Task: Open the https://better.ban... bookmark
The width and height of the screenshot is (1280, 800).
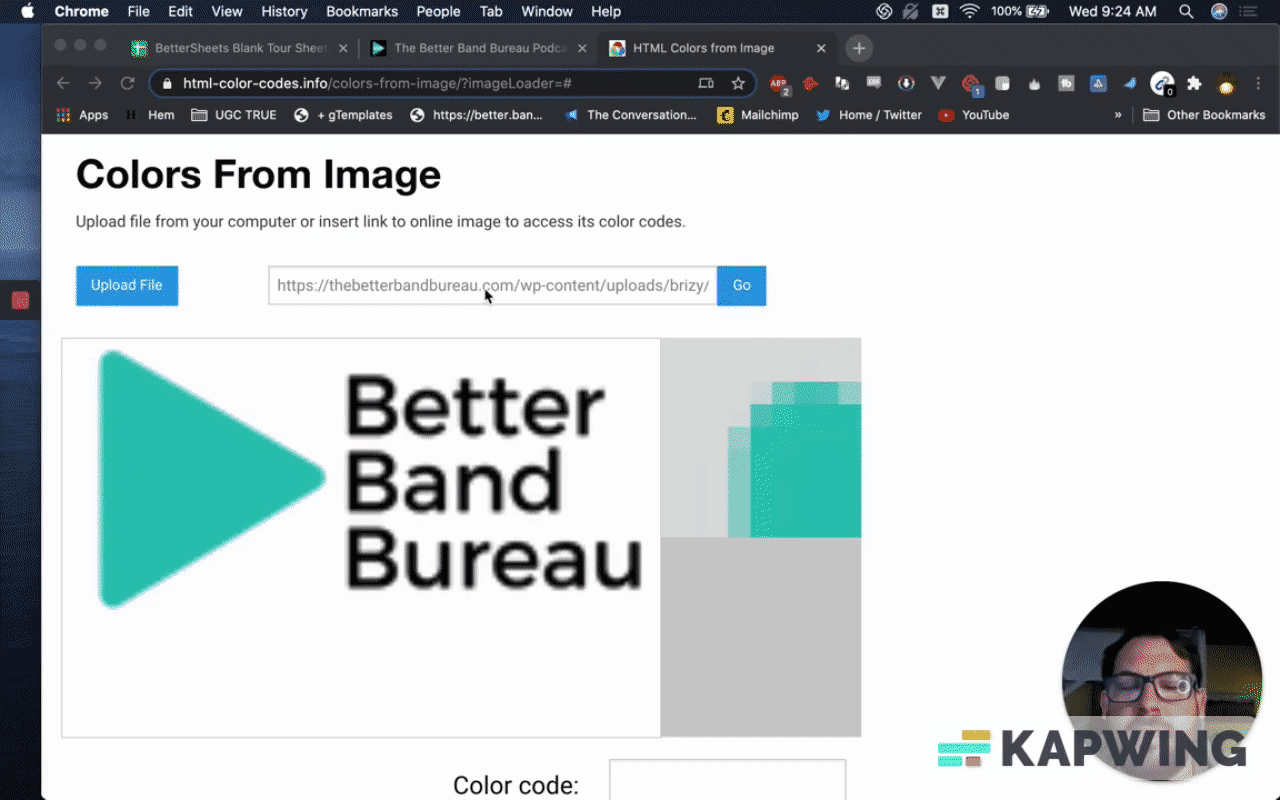Action: tap(477, 115)
